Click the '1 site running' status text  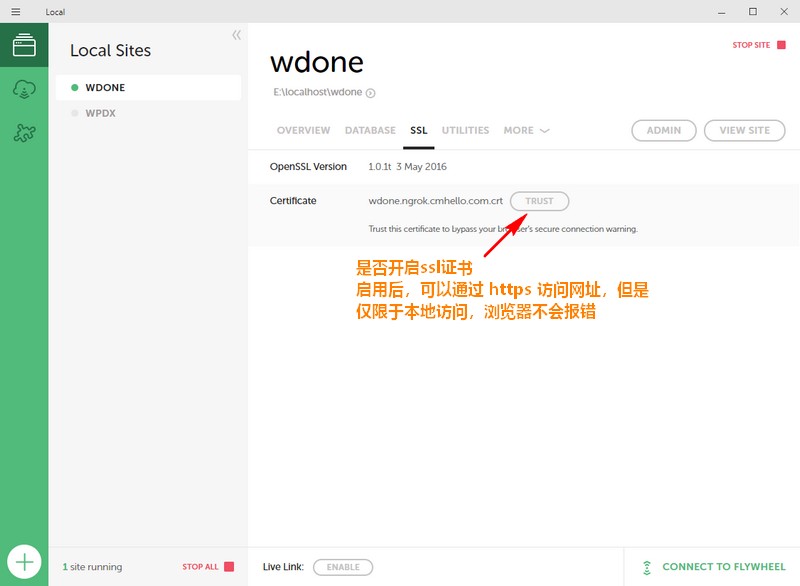[92, 567]
